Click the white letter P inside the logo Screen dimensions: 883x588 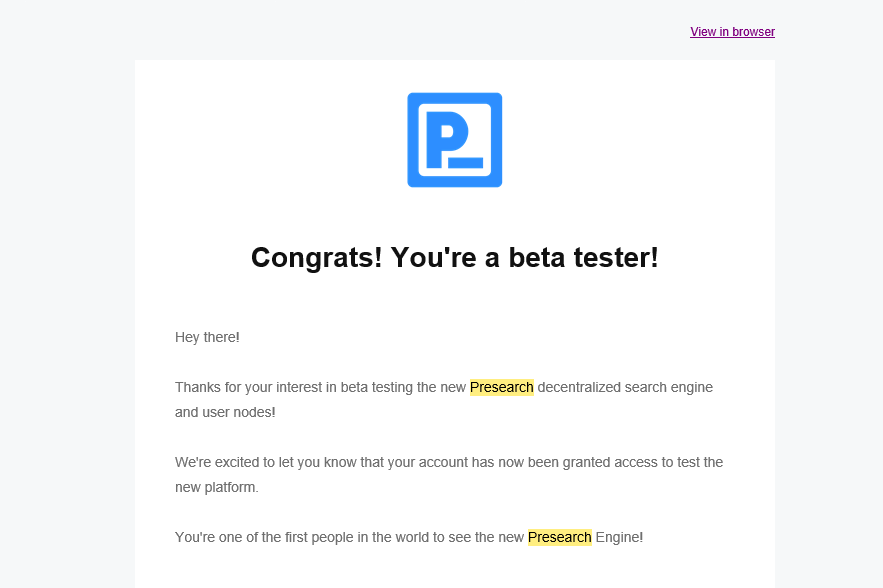[x=440, y=140]
